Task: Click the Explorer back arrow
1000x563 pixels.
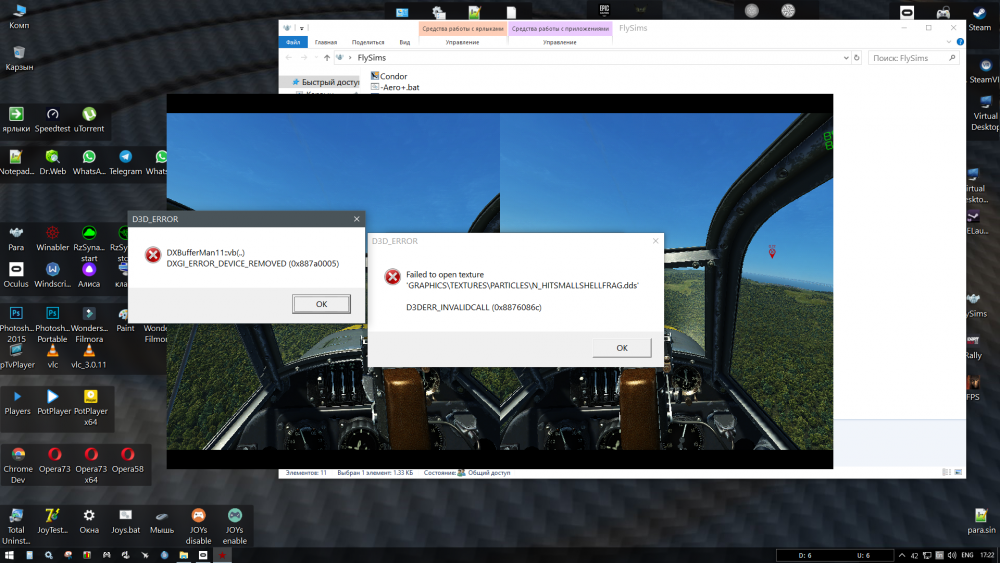Action: (289, 58)
